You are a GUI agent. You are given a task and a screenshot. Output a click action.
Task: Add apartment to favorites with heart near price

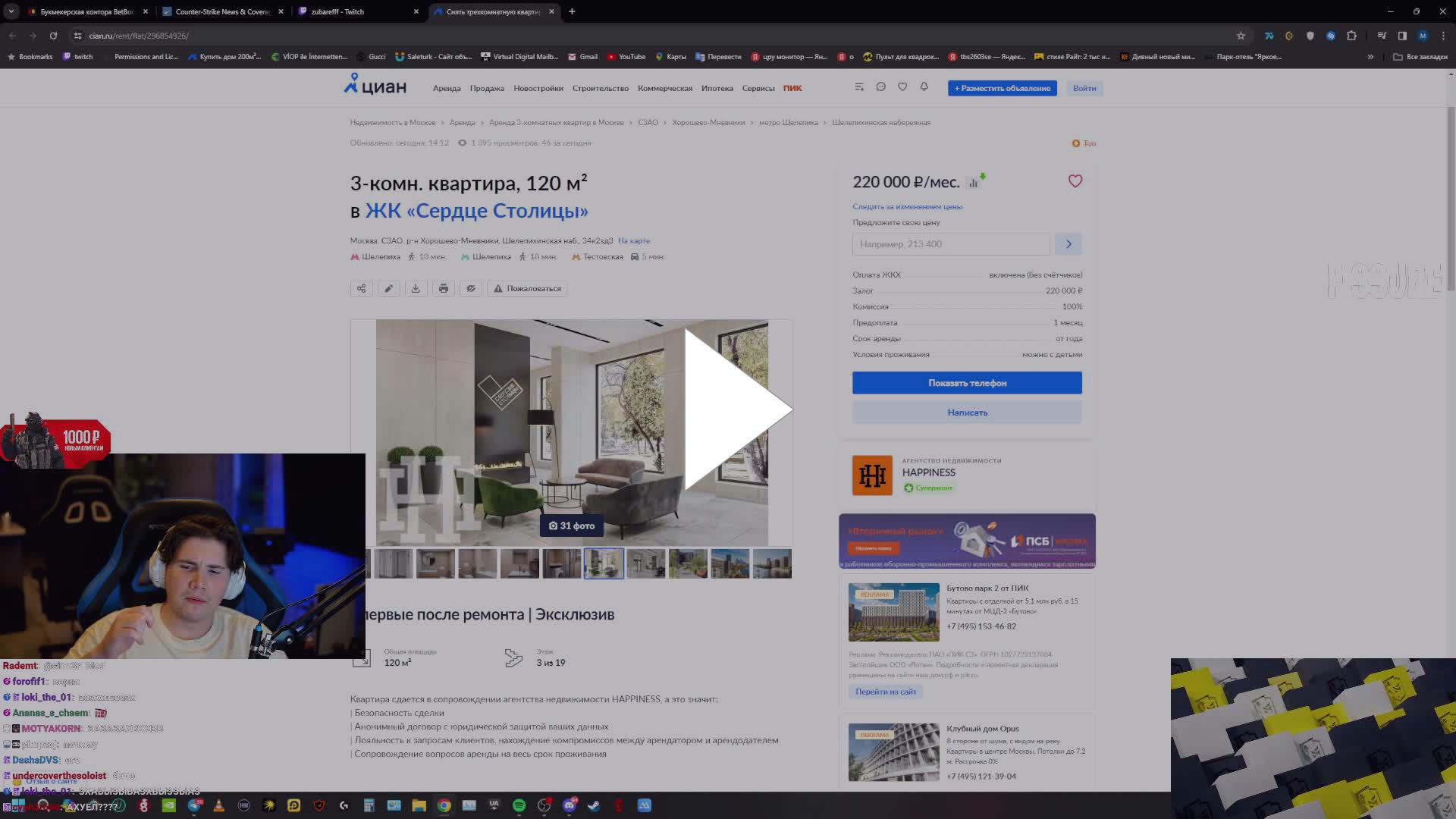1075,181
